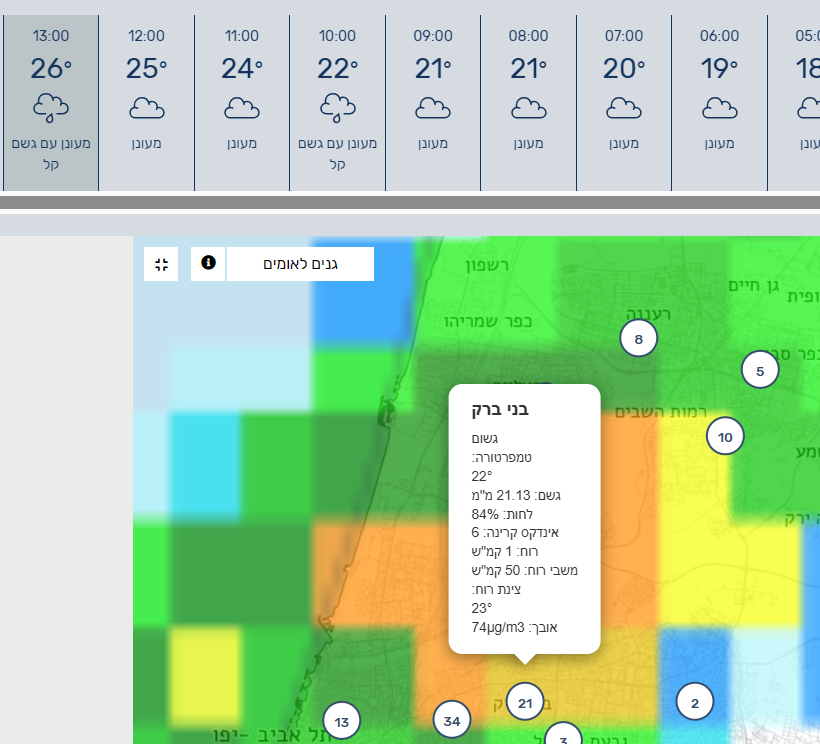
Task: Click the cloud icon under 06:00
Action: (720, 108)
